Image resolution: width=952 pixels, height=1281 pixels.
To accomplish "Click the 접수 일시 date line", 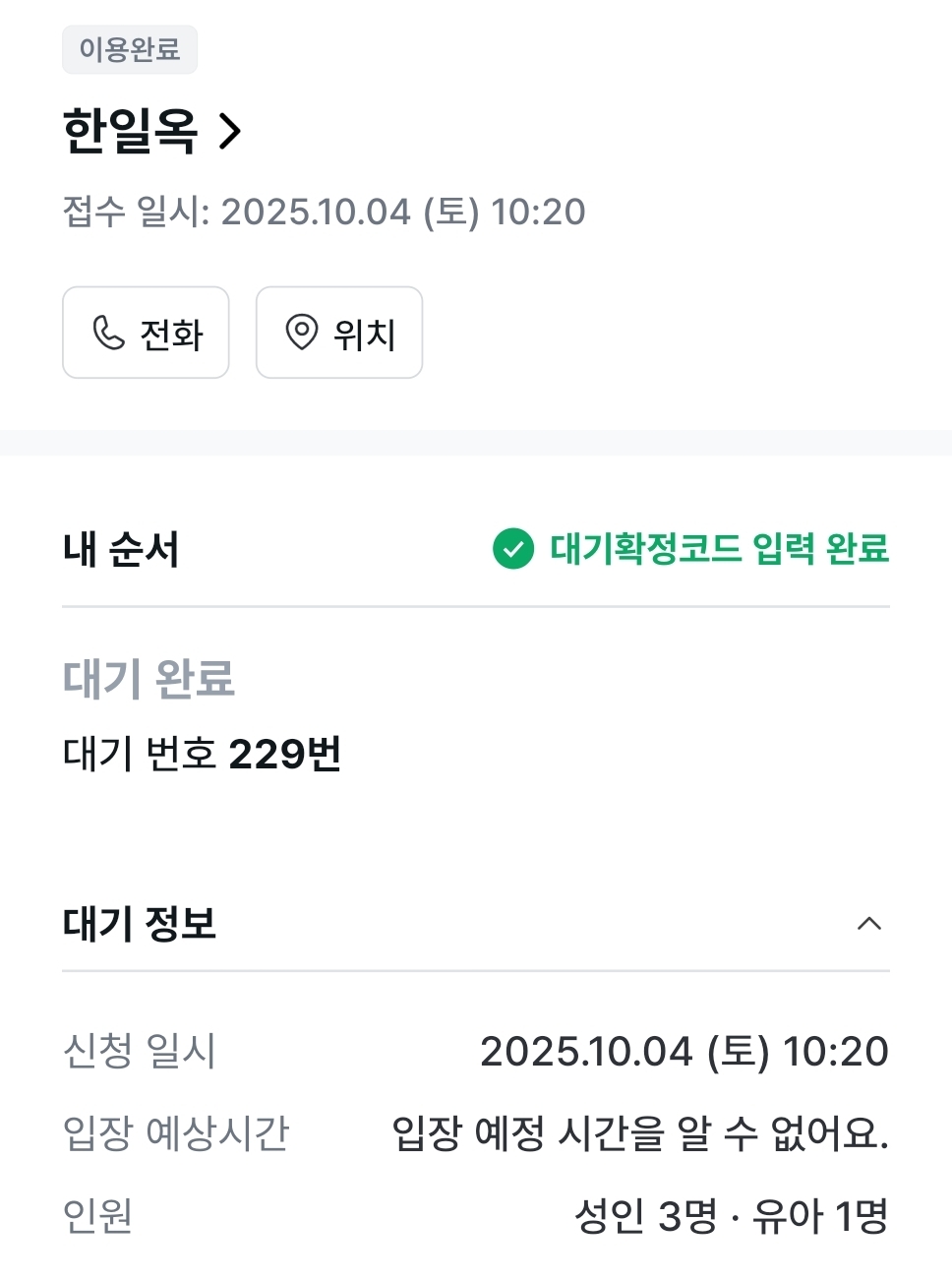I will coord(324,212).
